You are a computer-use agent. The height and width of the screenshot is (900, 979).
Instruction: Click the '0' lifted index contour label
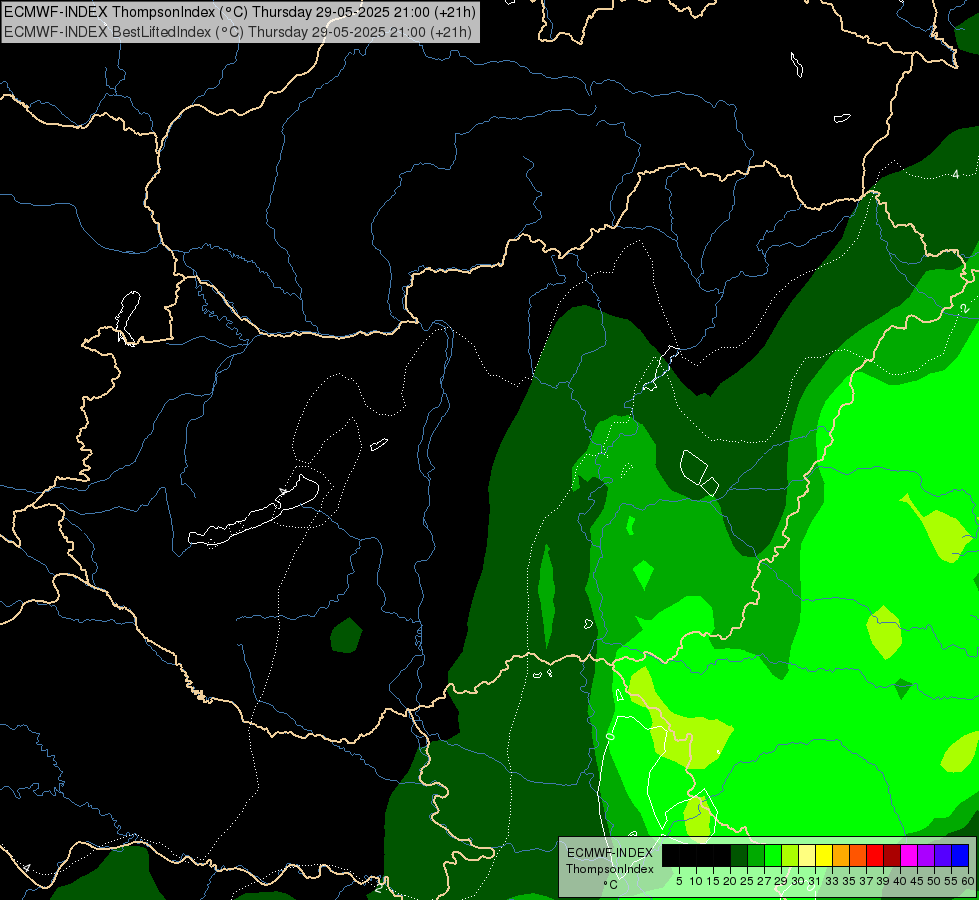tap(609, 737)
